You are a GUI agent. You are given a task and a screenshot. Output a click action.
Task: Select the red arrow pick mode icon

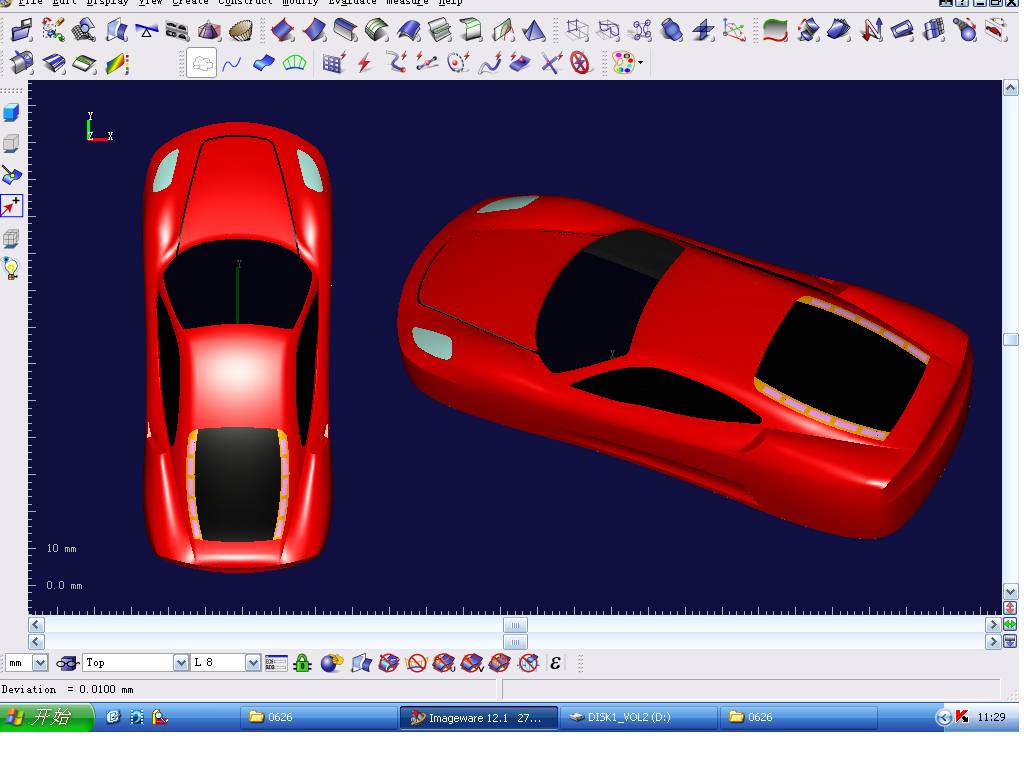pos(11,206)
